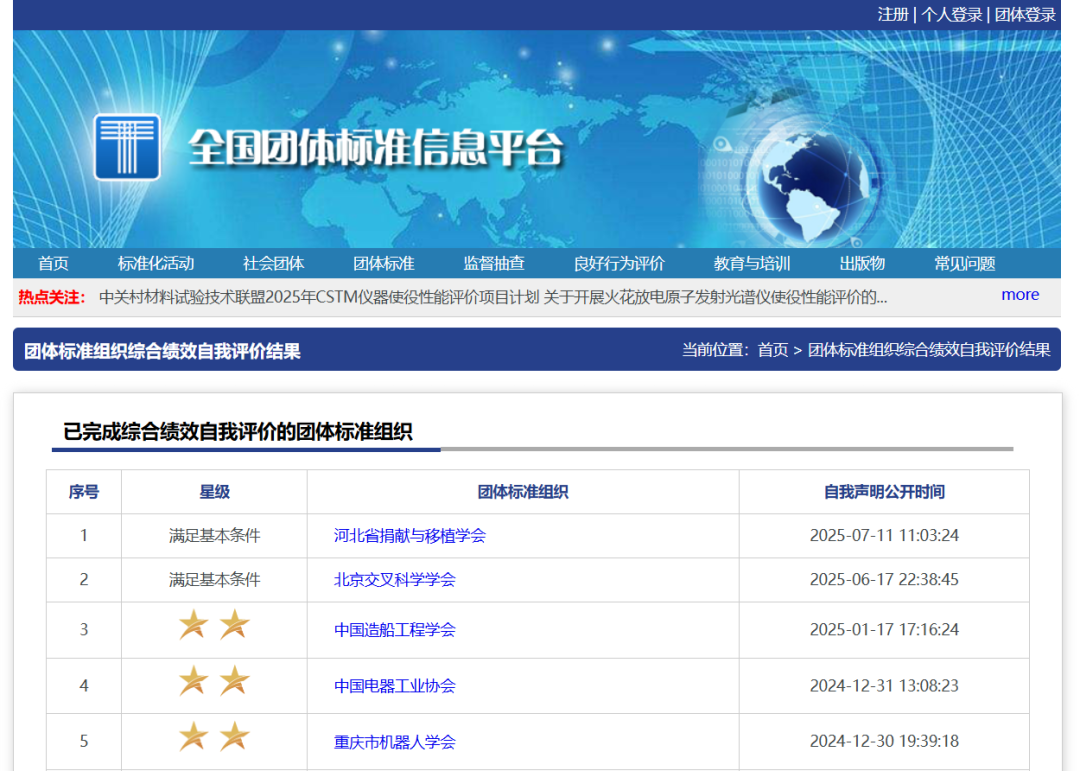The image size is (1080, 771).
Task: Click the timestamp 2024-12-31 13:08:23
Action: (x=884, y=686)
